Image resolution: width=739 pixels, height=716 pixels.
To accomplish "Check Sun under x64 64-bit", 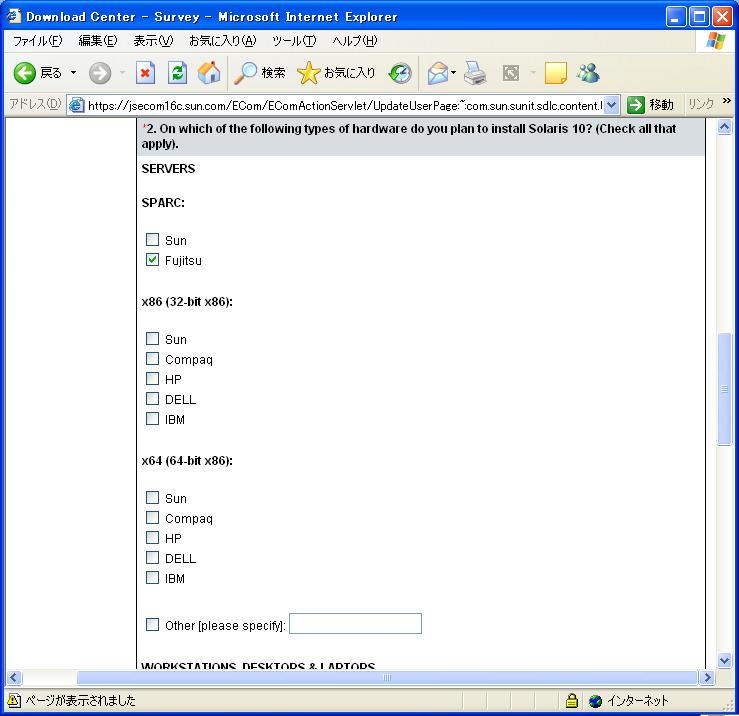I will [152, 497].
